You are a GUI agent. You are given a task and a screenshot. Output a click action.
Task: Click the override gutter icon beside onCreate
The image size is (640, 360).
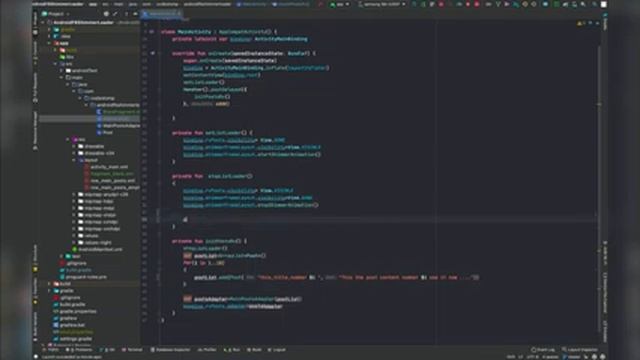[153, 53]
